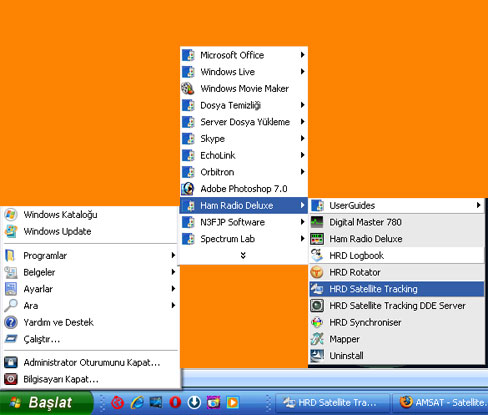The image size is (488, 415).
Task: Click the orange media player quick launch icon
Action: 233,403
